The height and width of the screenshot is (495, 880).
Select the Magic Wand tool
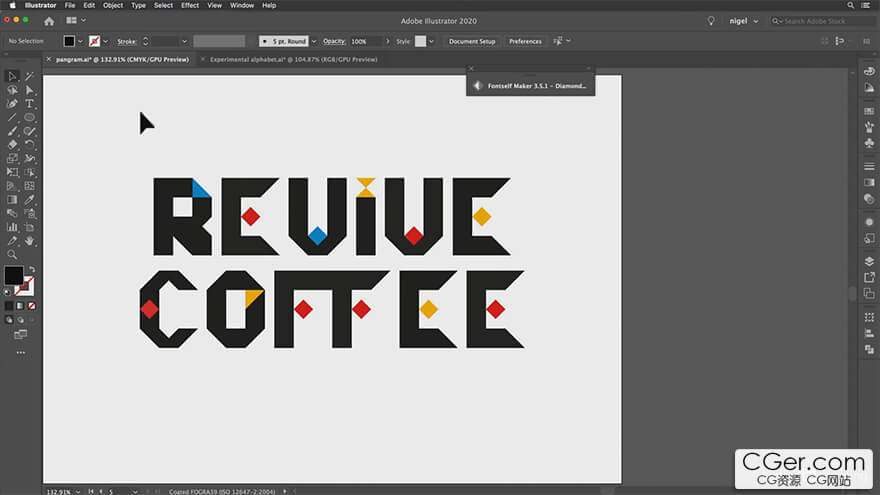click(29, 76)
